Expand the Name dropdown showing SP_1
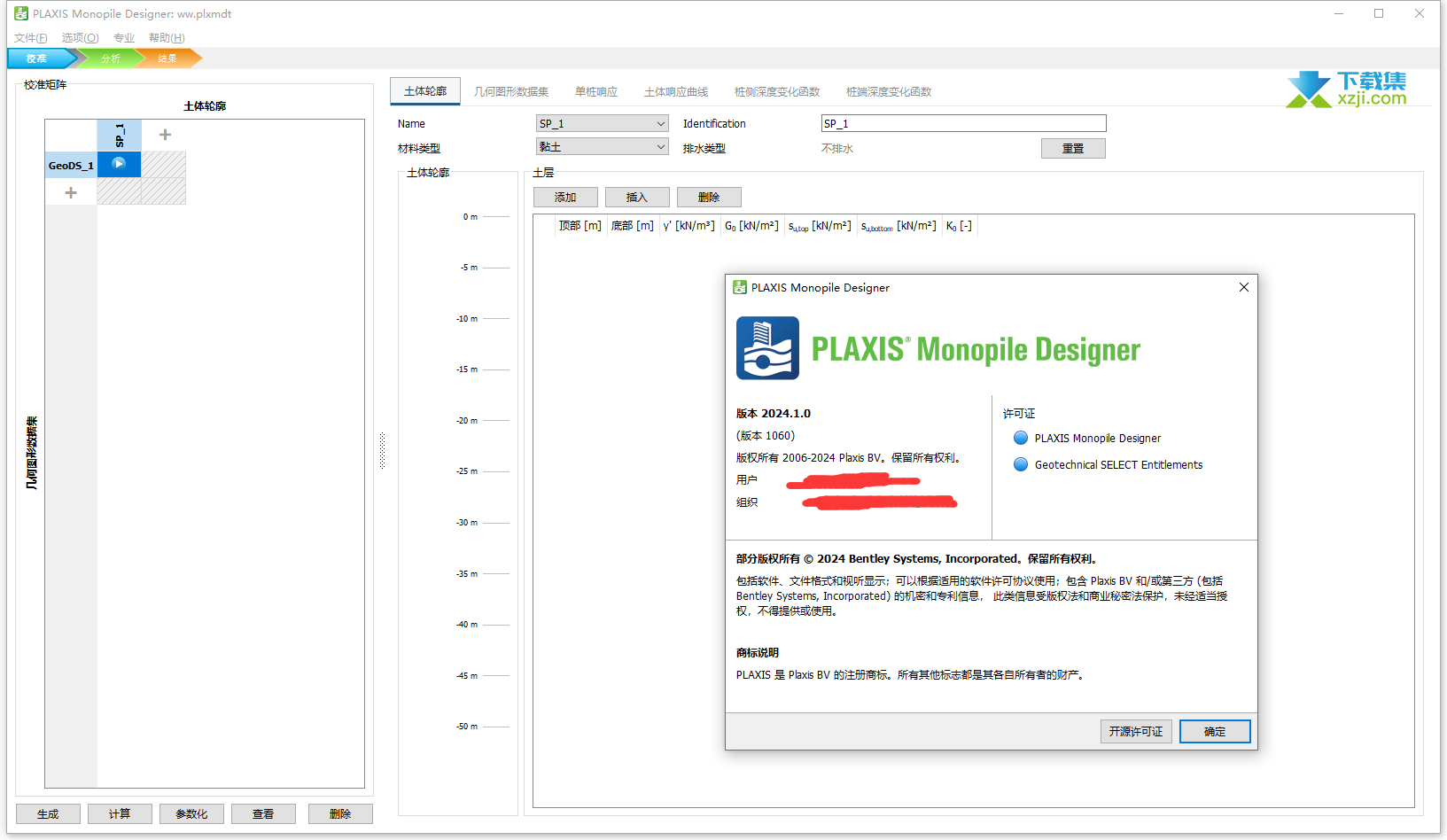The width and height of the screenshot is (1447, 840). (x=603, y=123)
